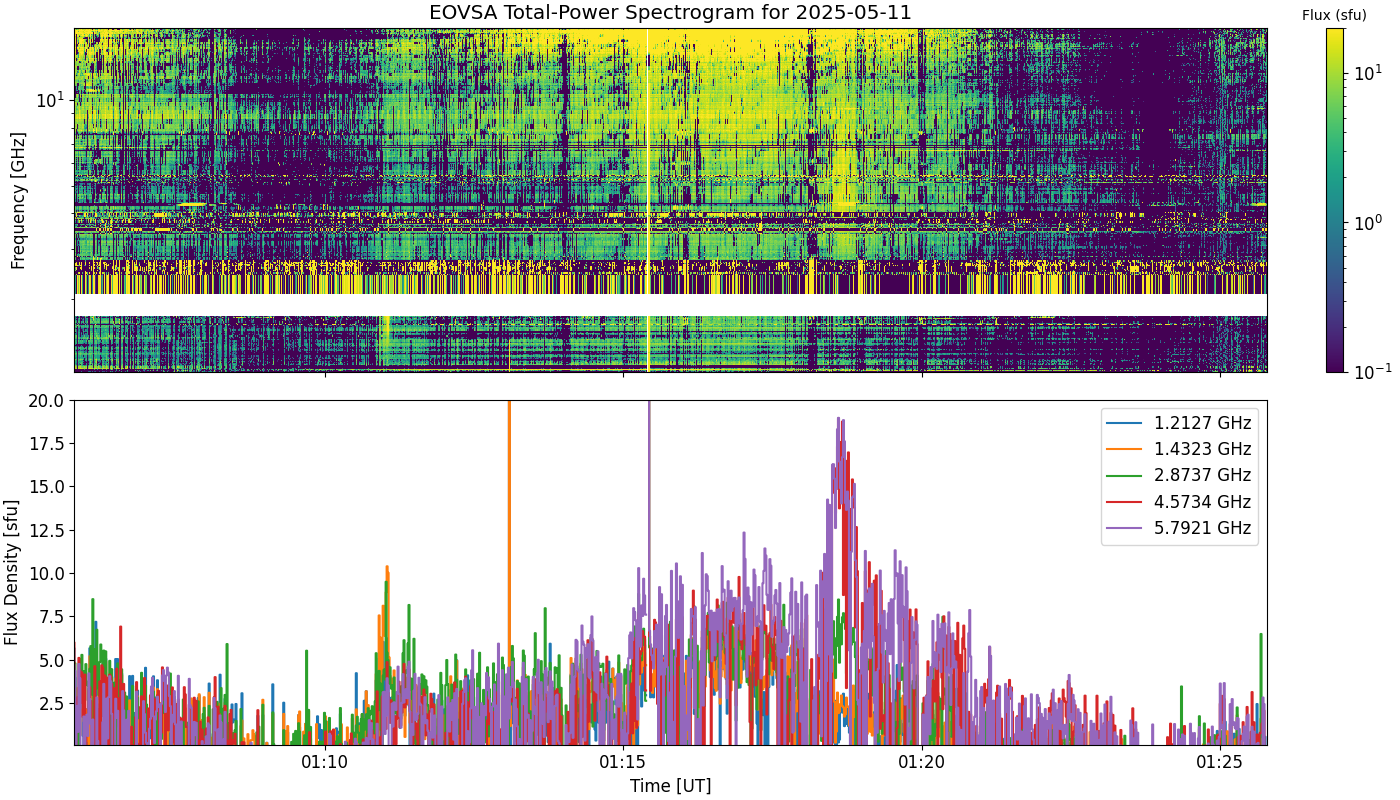Click the 01:10 time tick label

[x=325, y=763]
